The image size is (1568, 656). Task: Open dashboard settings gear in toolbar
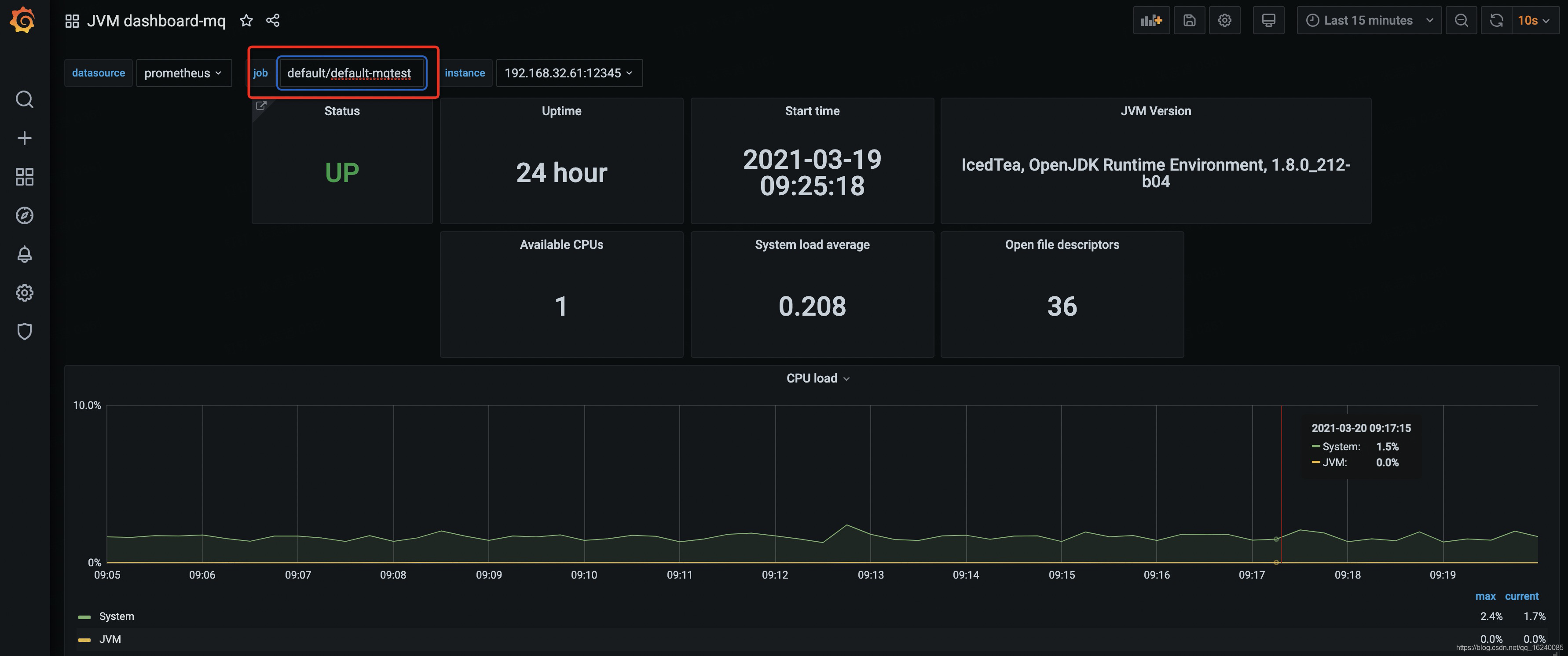click(x=1225, y=21)
